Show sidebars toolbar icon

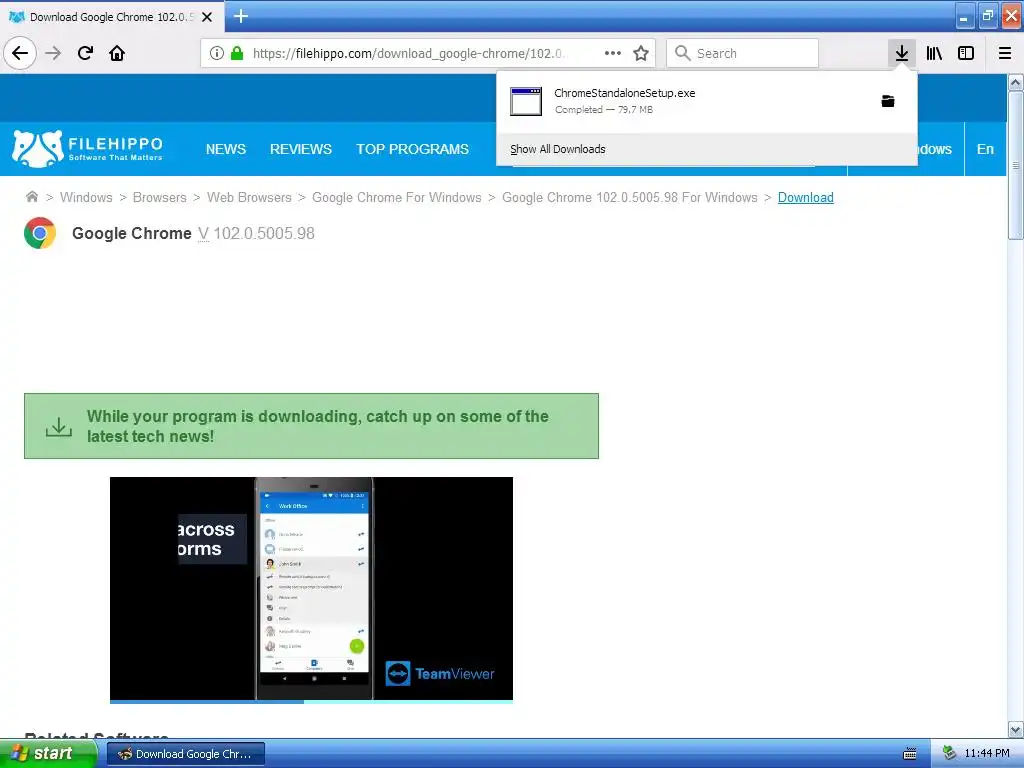coord(966,53)
